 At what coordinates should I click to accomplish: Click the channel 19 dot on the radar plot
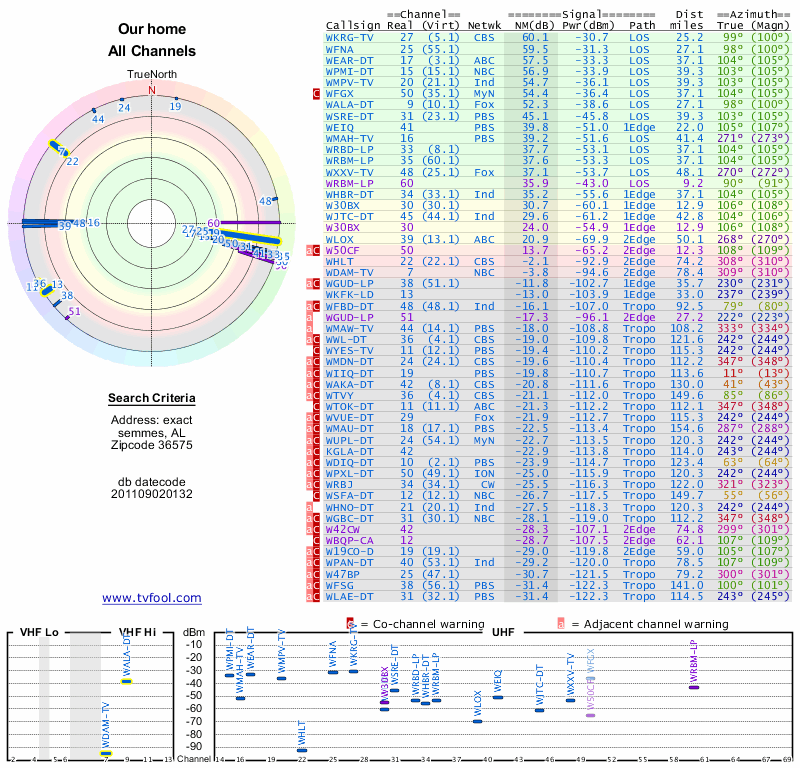177,98
